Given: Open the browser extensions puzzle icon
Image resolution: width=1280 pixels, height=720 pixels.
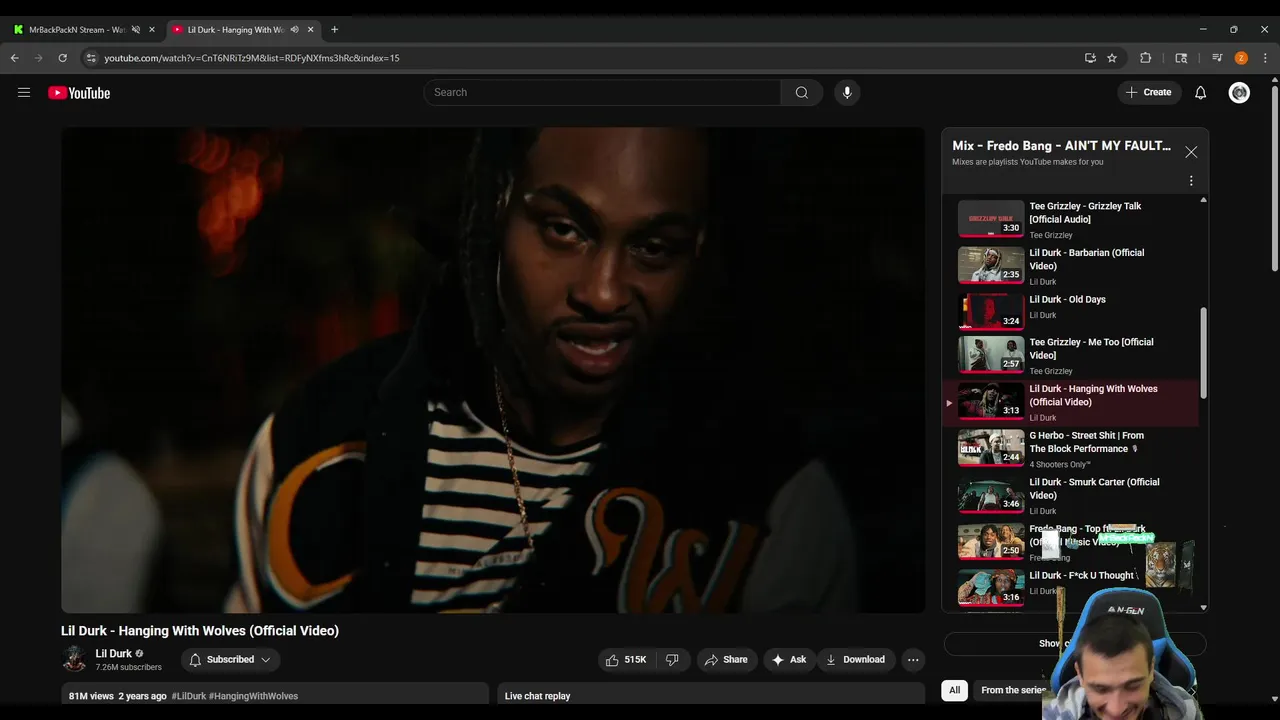Looking at the screenshot, I should pyautogui.click(x=1146, y=58).
